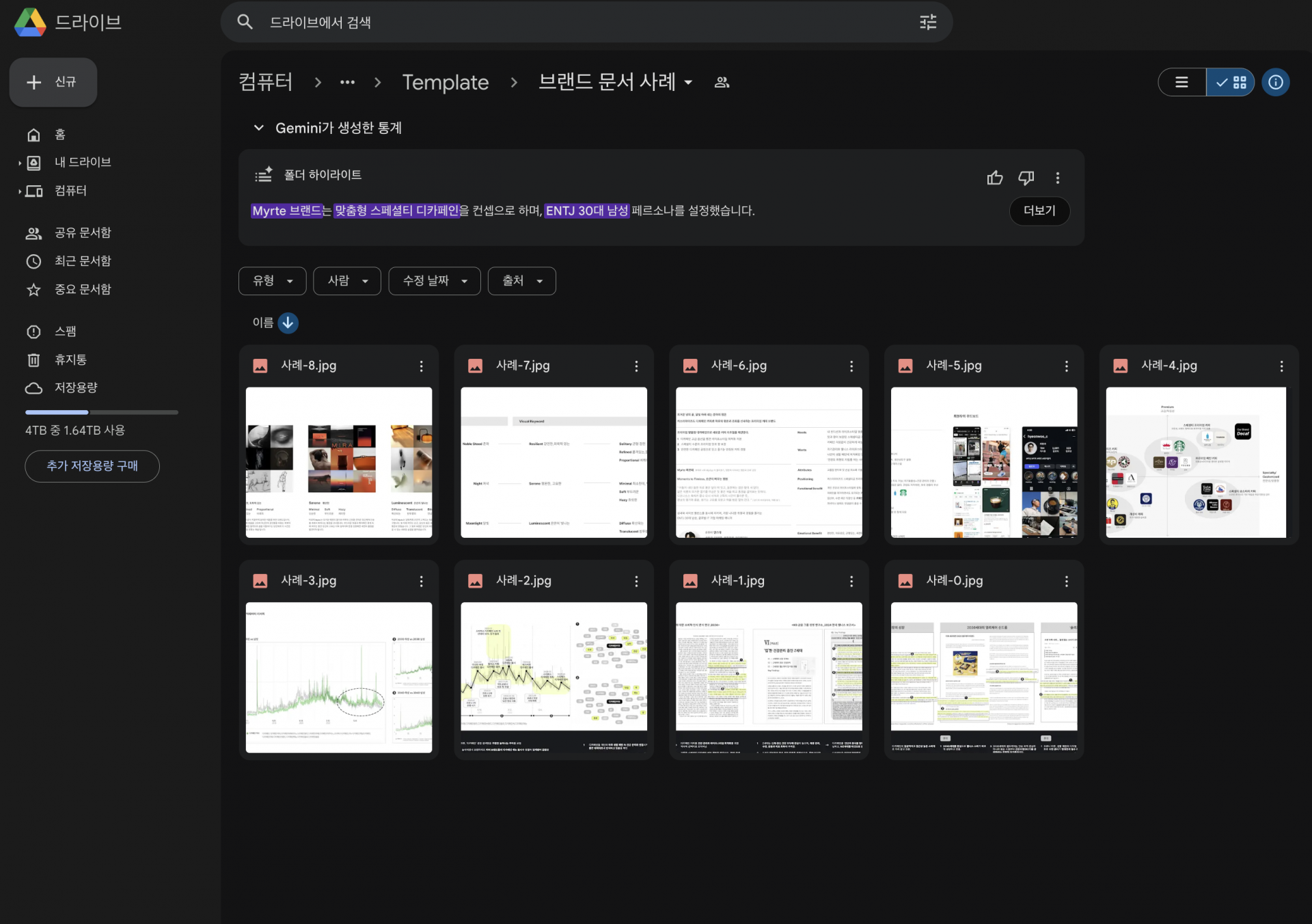Click the thumbs down feedback icon
The height and width of the screenshot is (924, 1312).
(x=1026, y=178)
